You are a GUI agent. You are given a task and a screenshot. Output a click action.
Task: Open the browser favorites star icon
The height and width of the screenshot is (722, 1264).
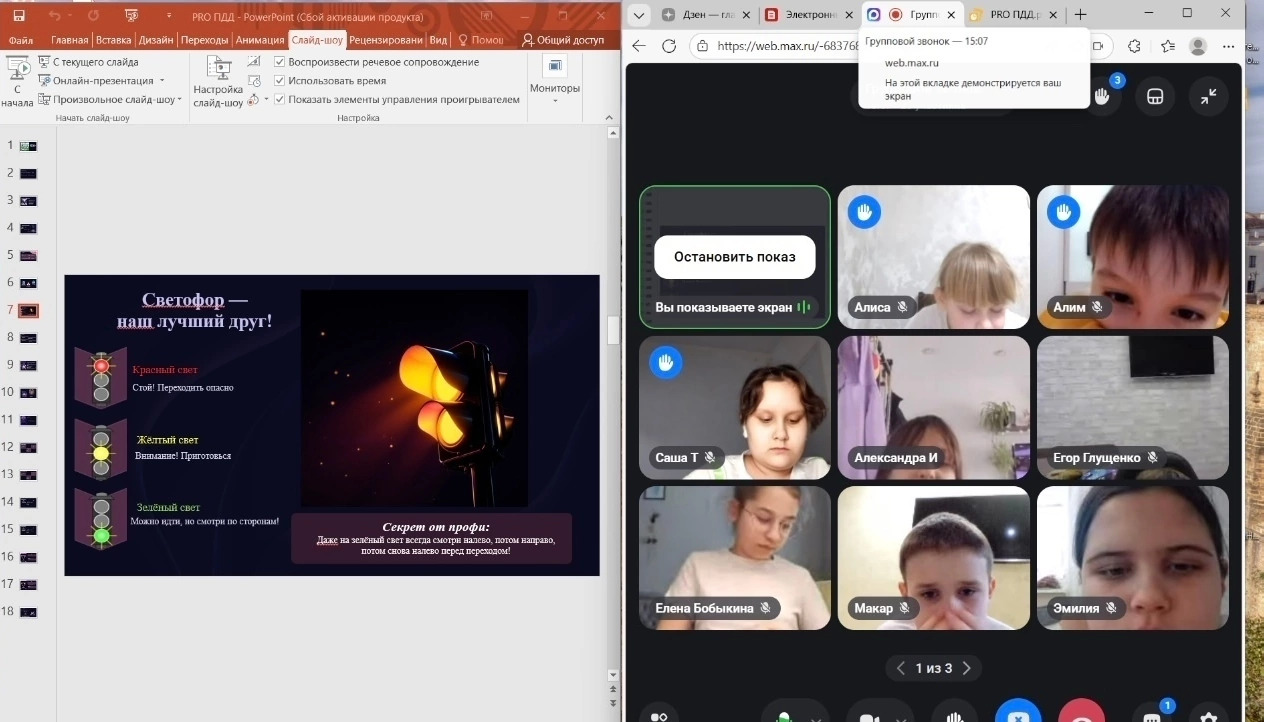pos(1168,47)
